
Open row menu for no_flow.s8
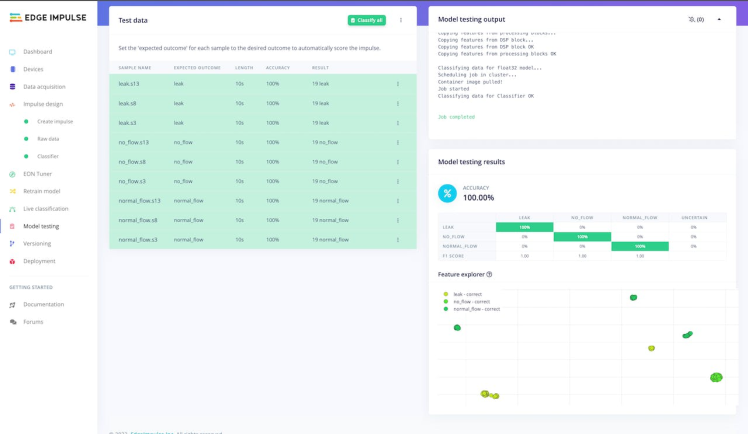coord(397,162)
